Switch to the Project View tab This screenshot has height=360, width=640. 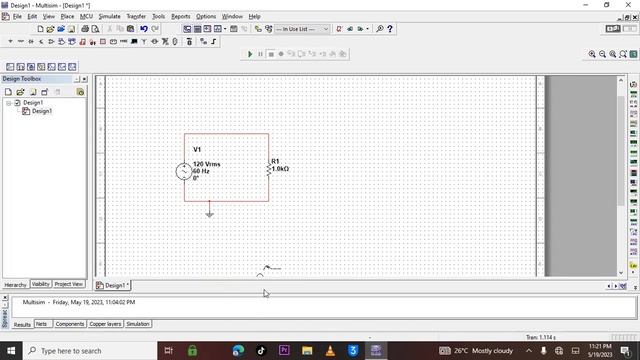[69, 284]
